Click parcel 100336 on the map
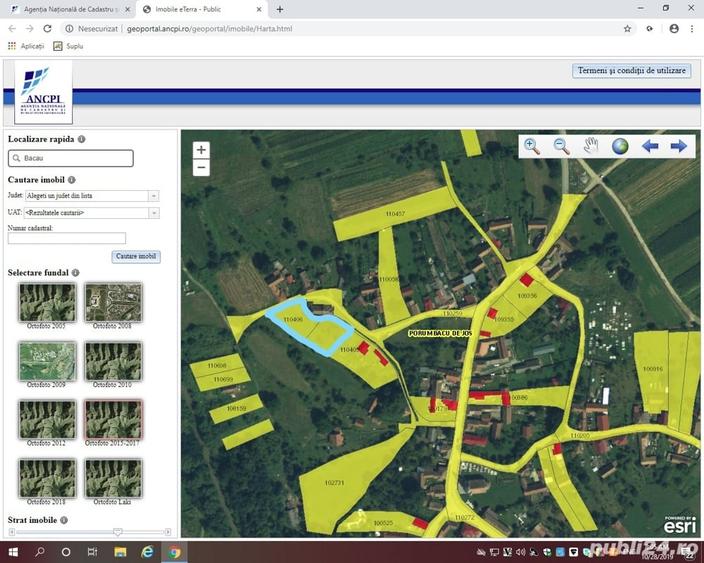The image size is (704, 563). (527, 296)
